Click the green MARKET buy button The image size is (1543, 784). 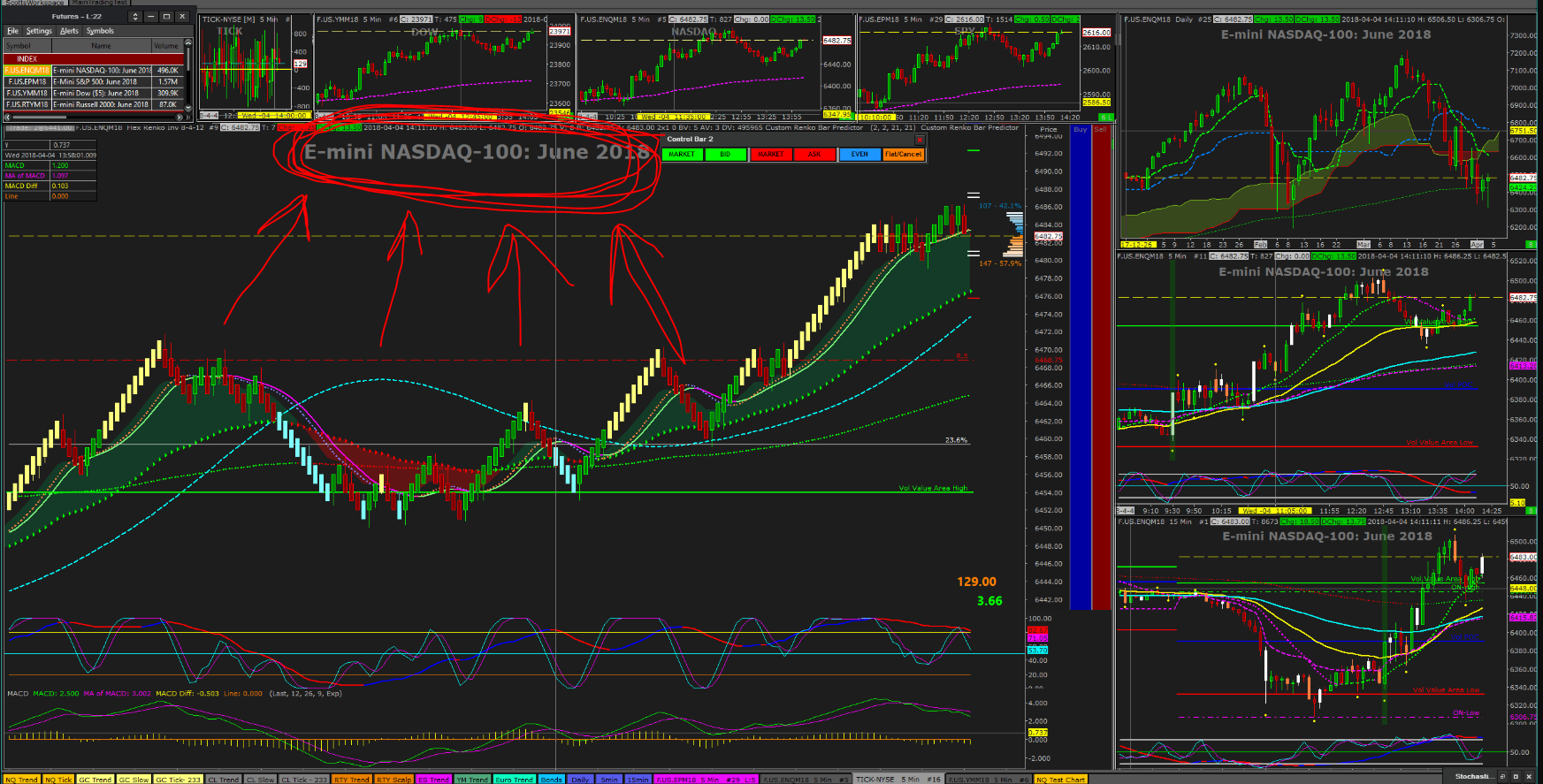(x=682, y=154)
